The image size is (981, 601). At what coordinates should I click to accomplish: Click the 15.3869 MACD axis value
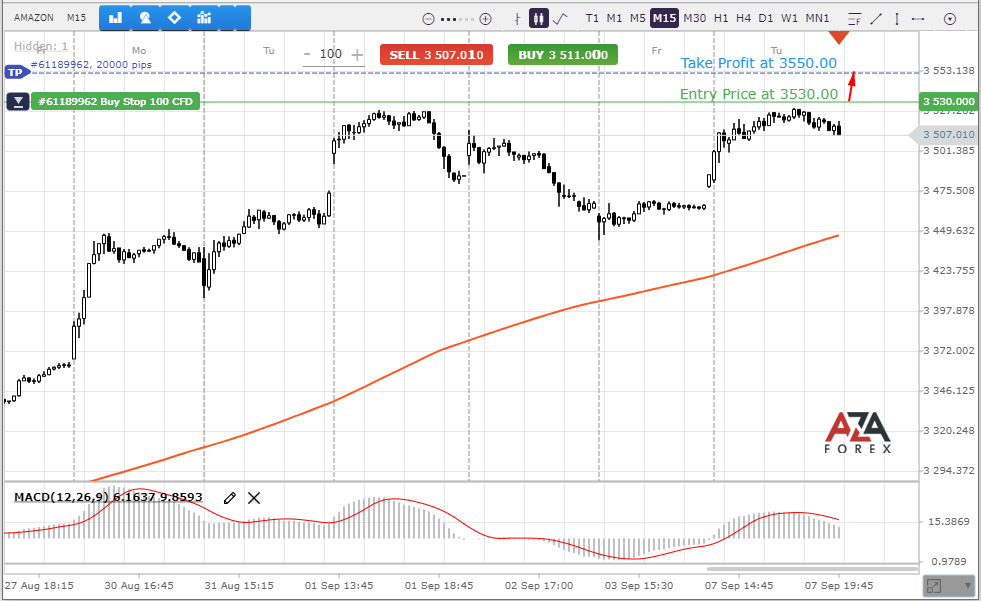[949, 522]
